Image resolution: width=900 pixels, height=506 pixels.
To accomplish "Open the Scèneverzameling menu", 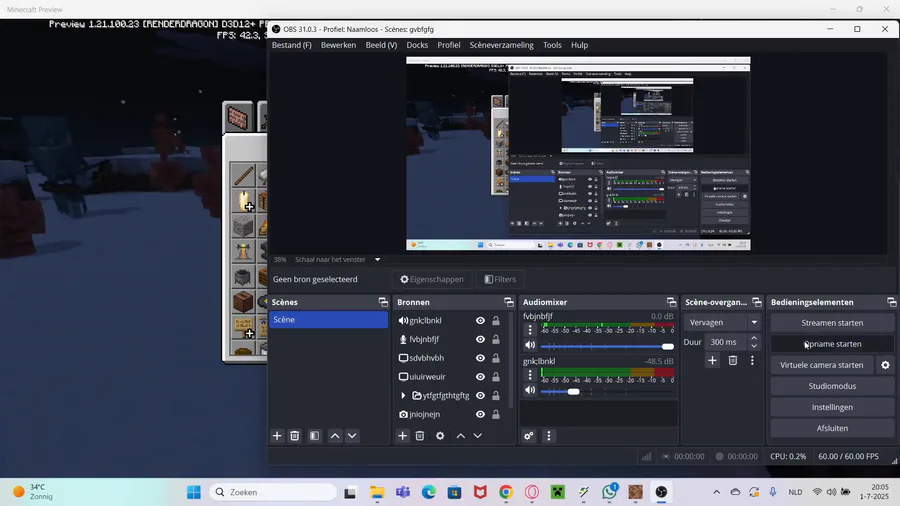I will [x=502, y=45].
